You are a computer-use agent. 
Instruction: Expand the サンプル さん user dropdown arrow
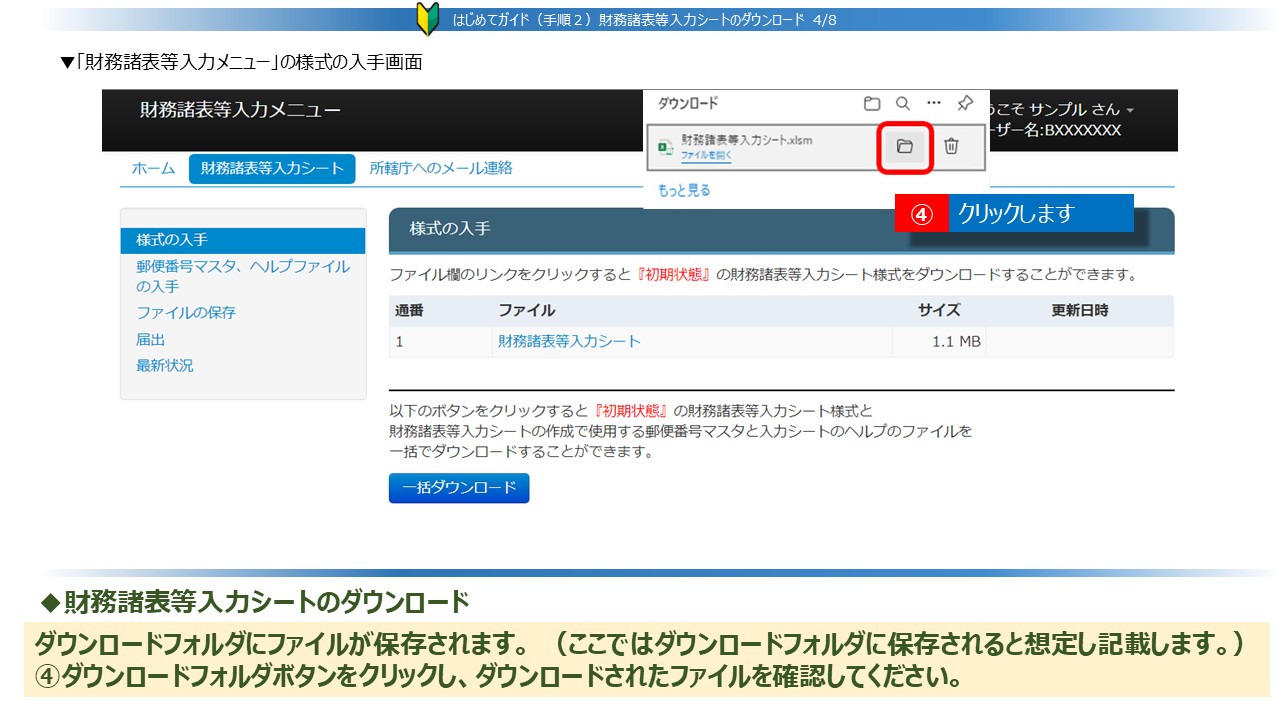coord(1130,110)
